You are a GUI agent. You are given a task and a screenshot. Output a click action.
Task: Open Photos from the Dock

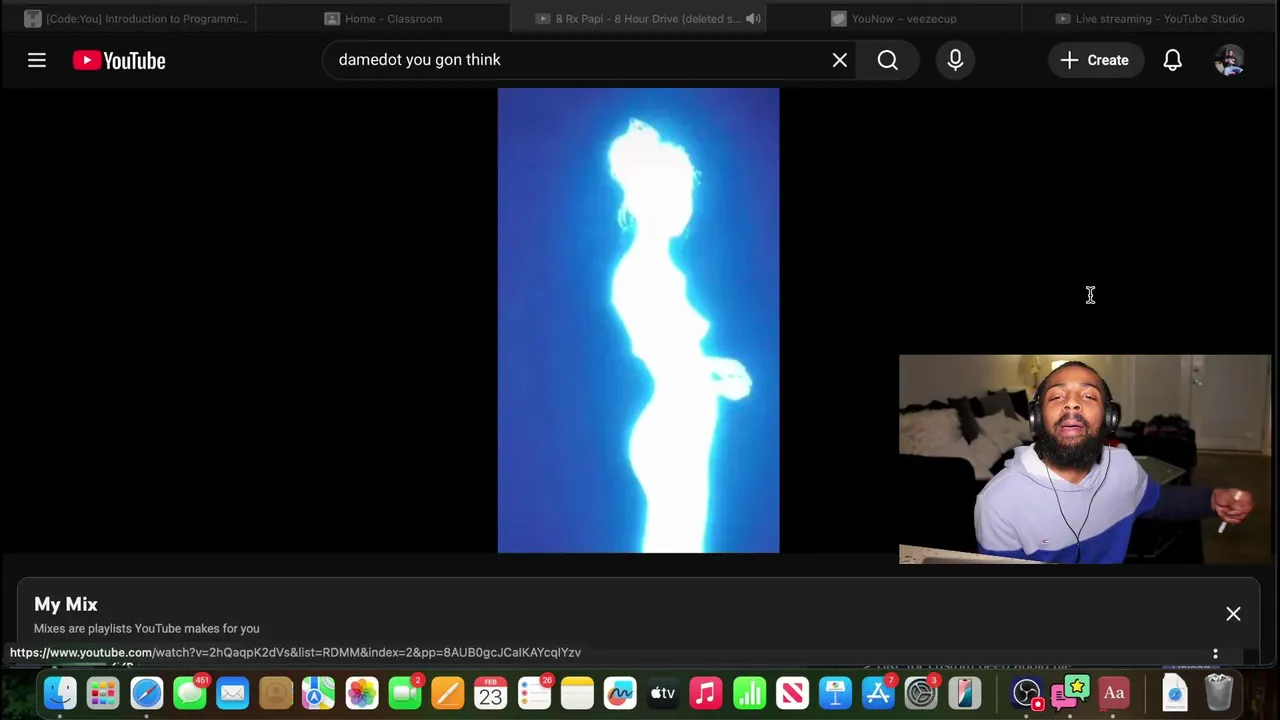pyautogui.click(x=362, y=693)
